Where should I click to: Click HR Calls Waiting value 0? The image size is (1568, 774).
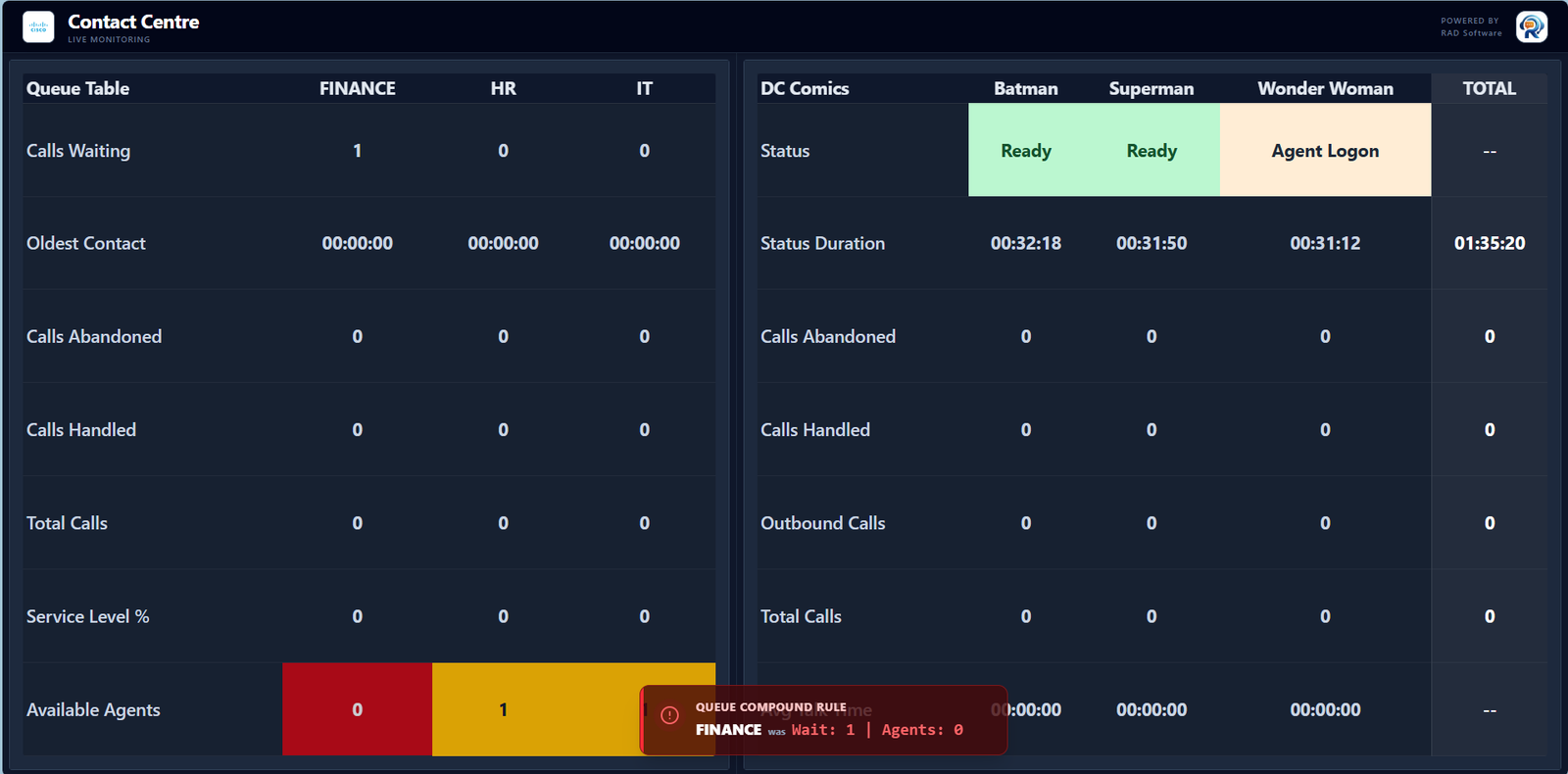coord(503,151)
